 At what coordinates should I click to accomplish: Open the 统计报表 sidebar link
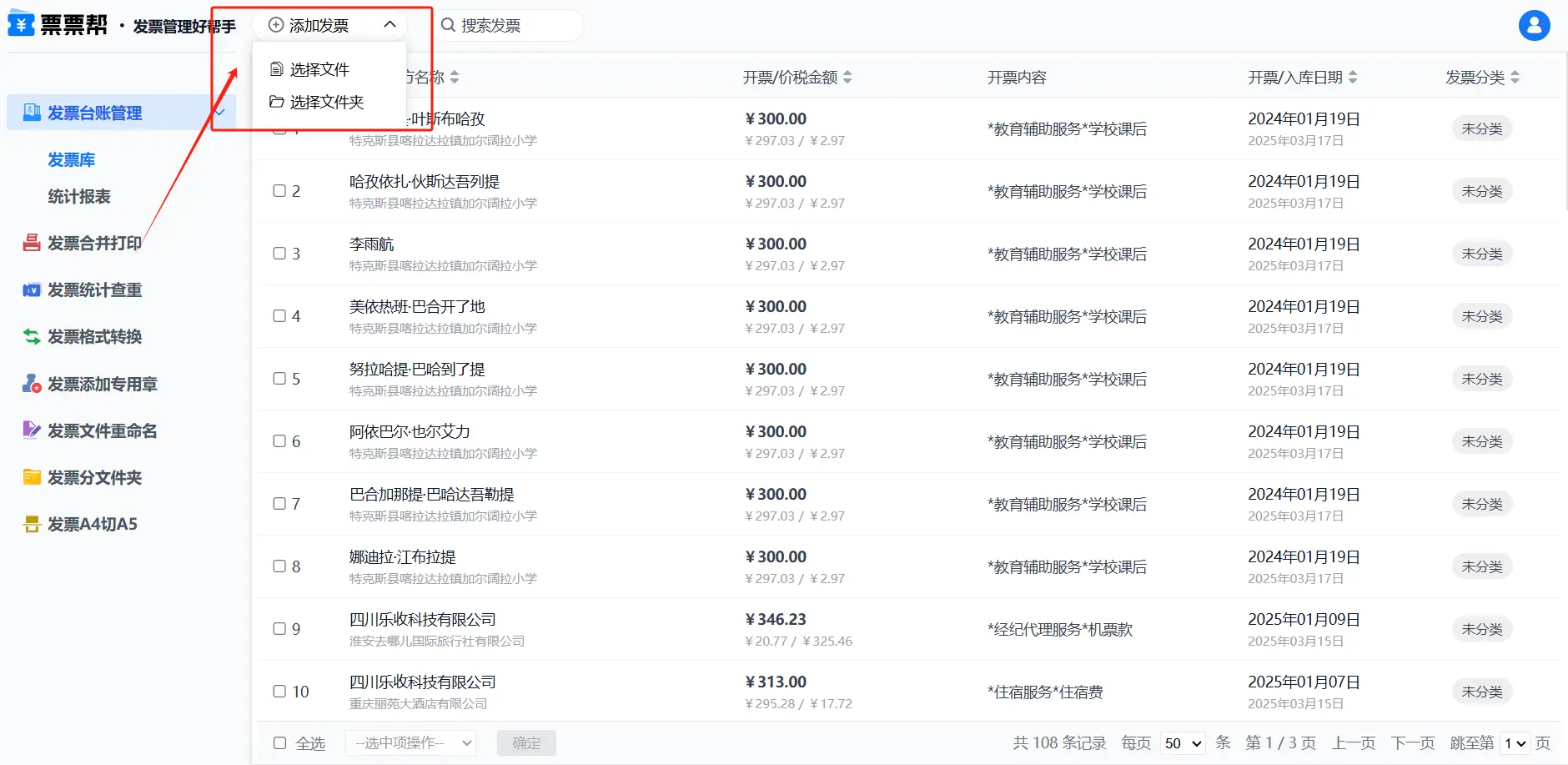(79, 197)
